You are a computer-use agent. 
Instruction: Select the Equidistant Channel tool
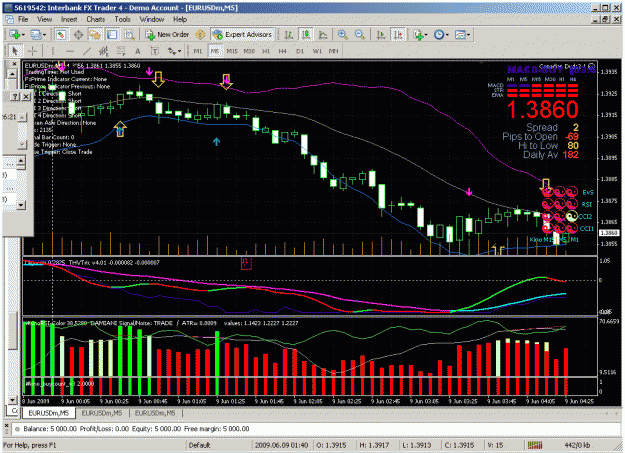tap(104, 51)
